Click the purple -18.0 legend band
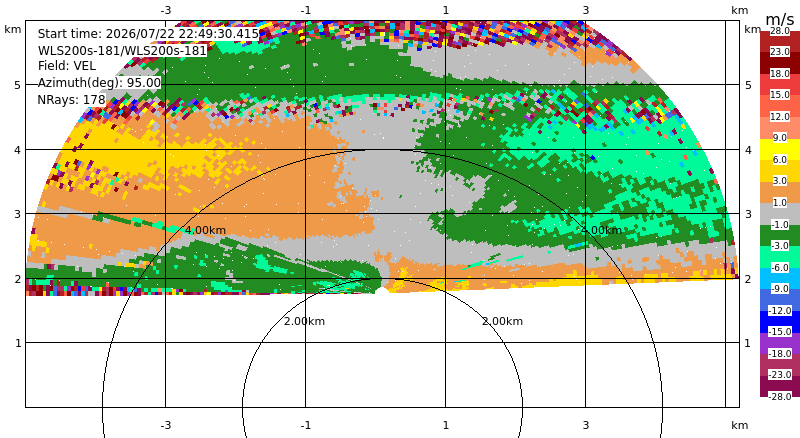The image size is (800, 438). point(780,344)
